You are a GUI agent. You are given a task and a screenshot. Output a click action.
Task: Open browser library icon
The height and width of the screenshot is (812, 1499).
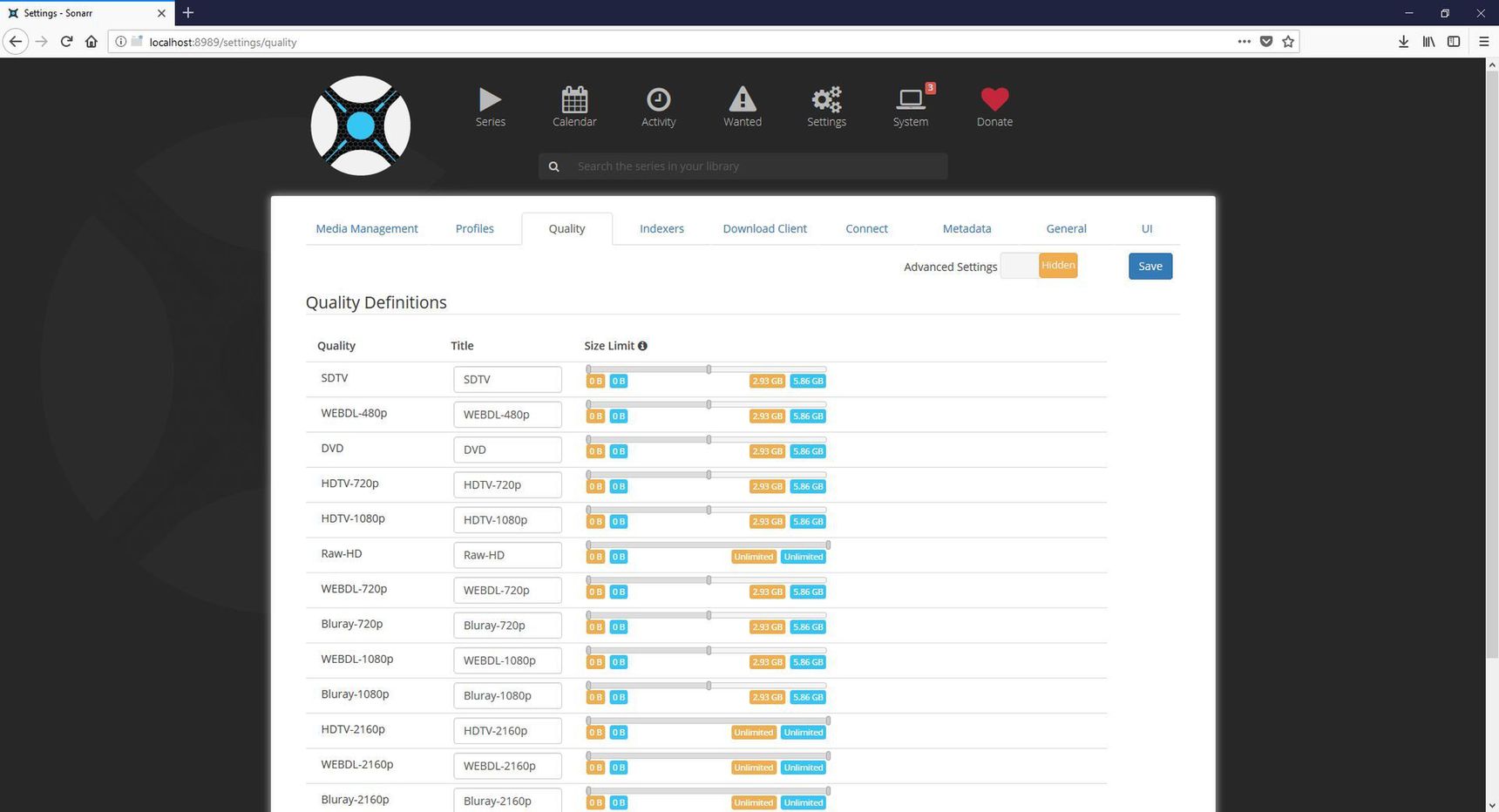[1428, 41]
